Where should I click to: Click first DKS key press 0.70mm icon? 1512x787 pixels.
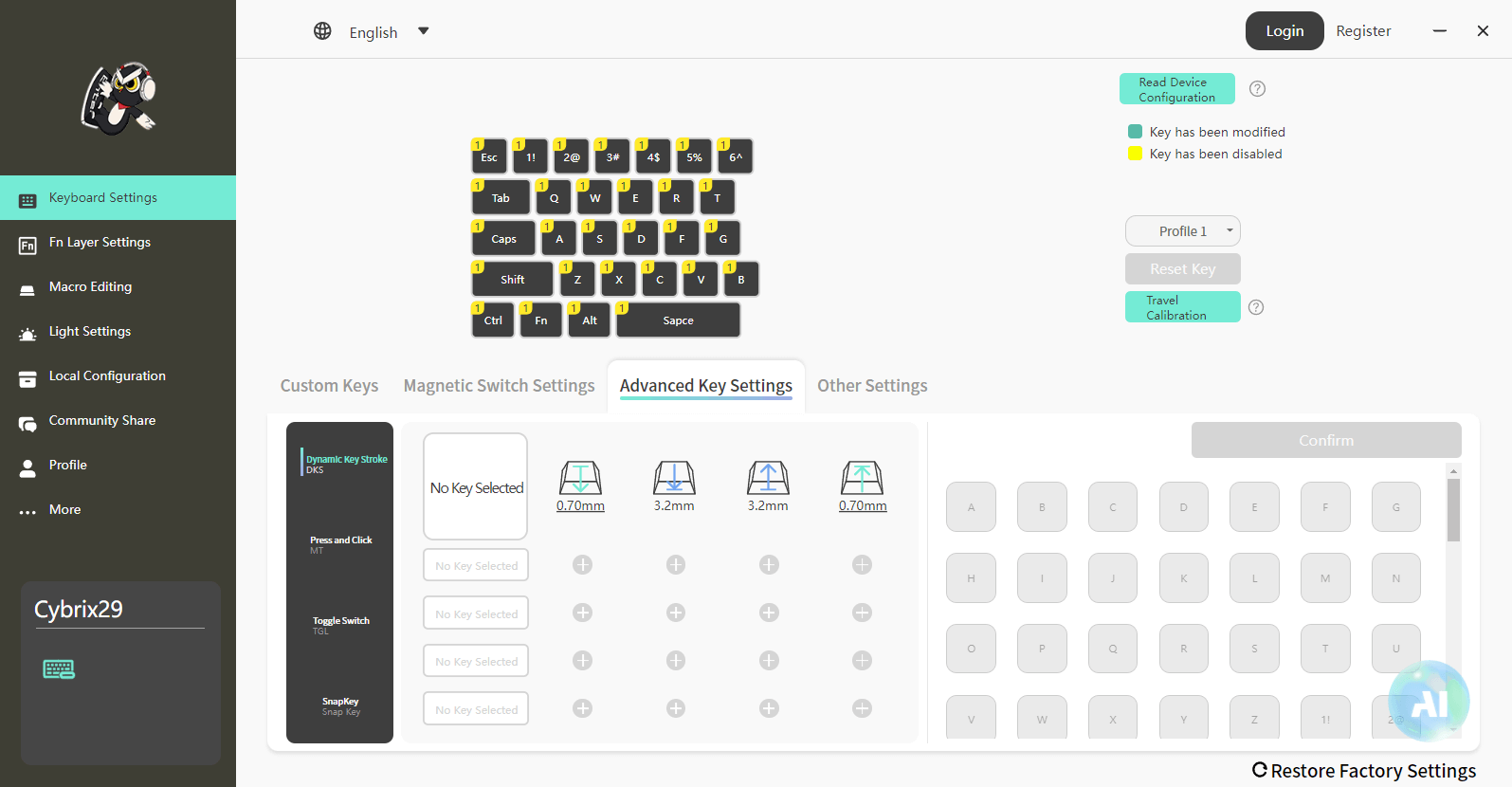(x=580, y=478)
